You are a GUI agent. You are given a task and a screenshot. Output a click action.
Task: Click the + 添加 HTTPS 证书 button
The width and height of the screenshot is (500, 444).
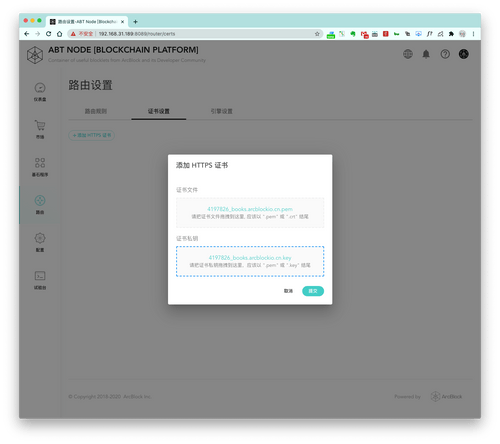(x=92, y=135)
